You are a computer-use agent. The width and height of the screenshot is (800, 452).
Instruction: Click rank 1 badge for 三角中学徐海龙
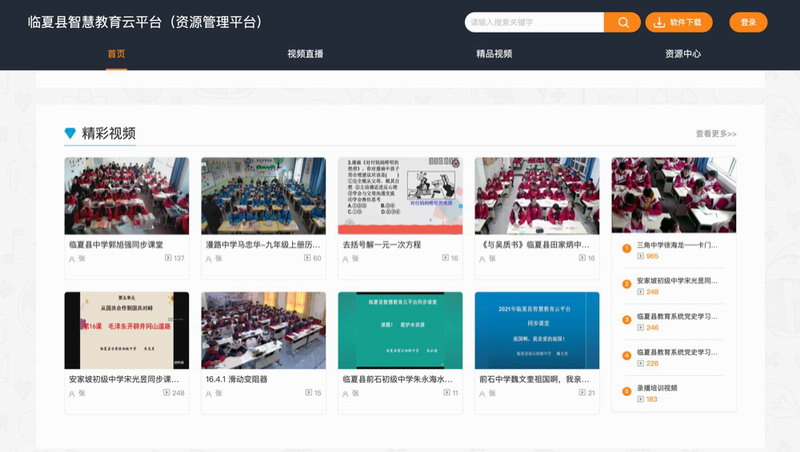(x=626, y=245)
